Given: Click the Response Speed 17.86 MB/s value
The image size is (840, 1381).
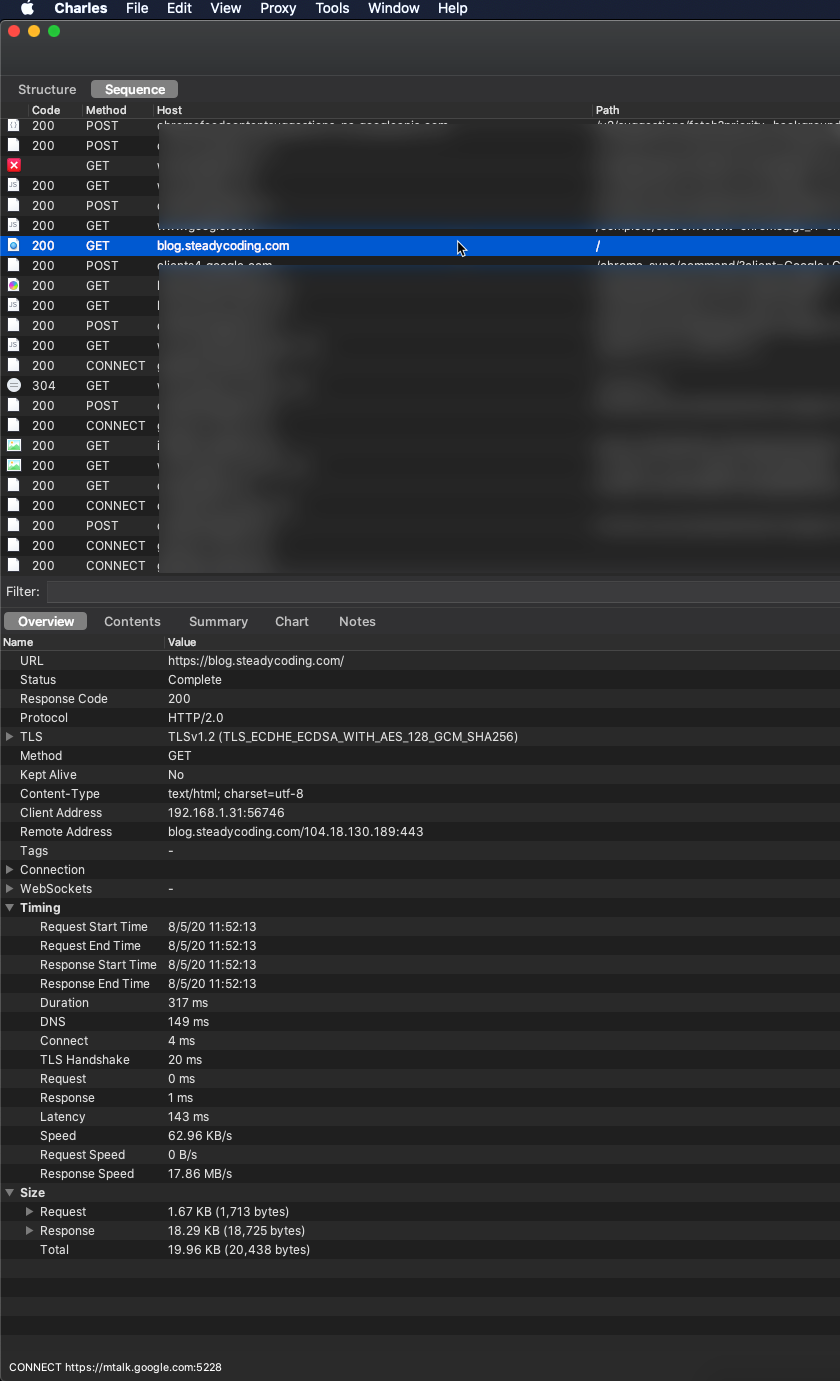Looking at the screenshot, I should pos(200,1174).
